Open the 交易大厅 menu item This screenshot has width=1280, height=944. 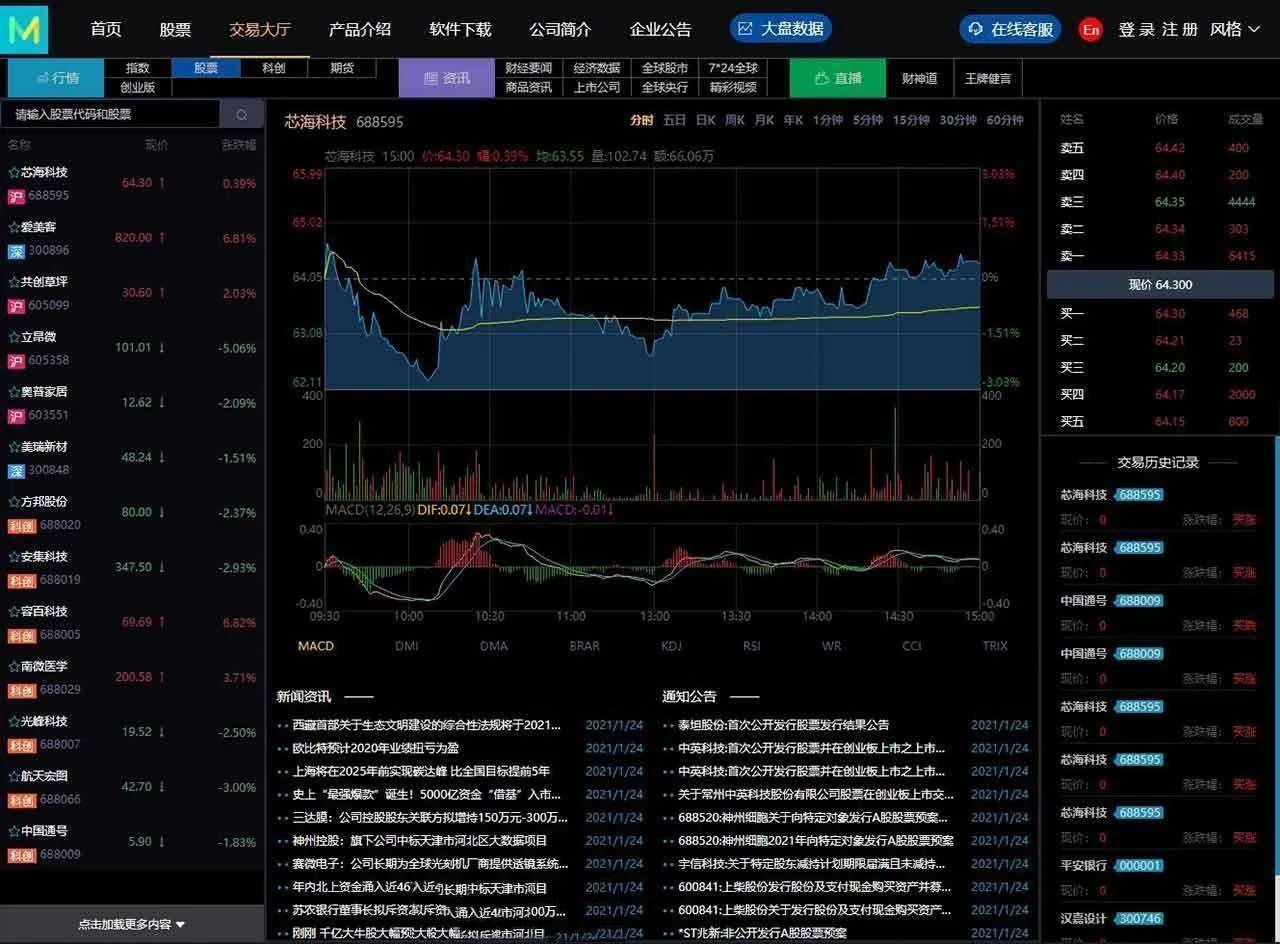259,28
